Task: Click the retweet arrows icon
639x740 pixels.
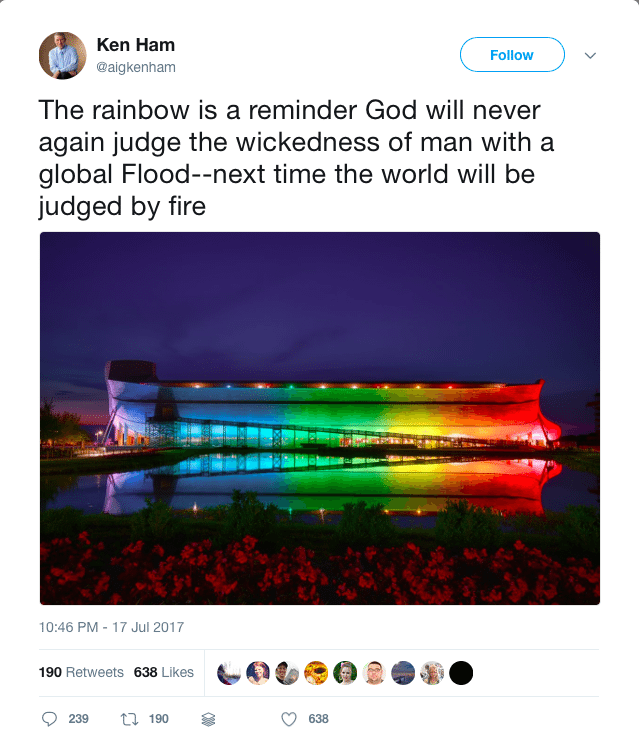Action: tap(129, 719)
